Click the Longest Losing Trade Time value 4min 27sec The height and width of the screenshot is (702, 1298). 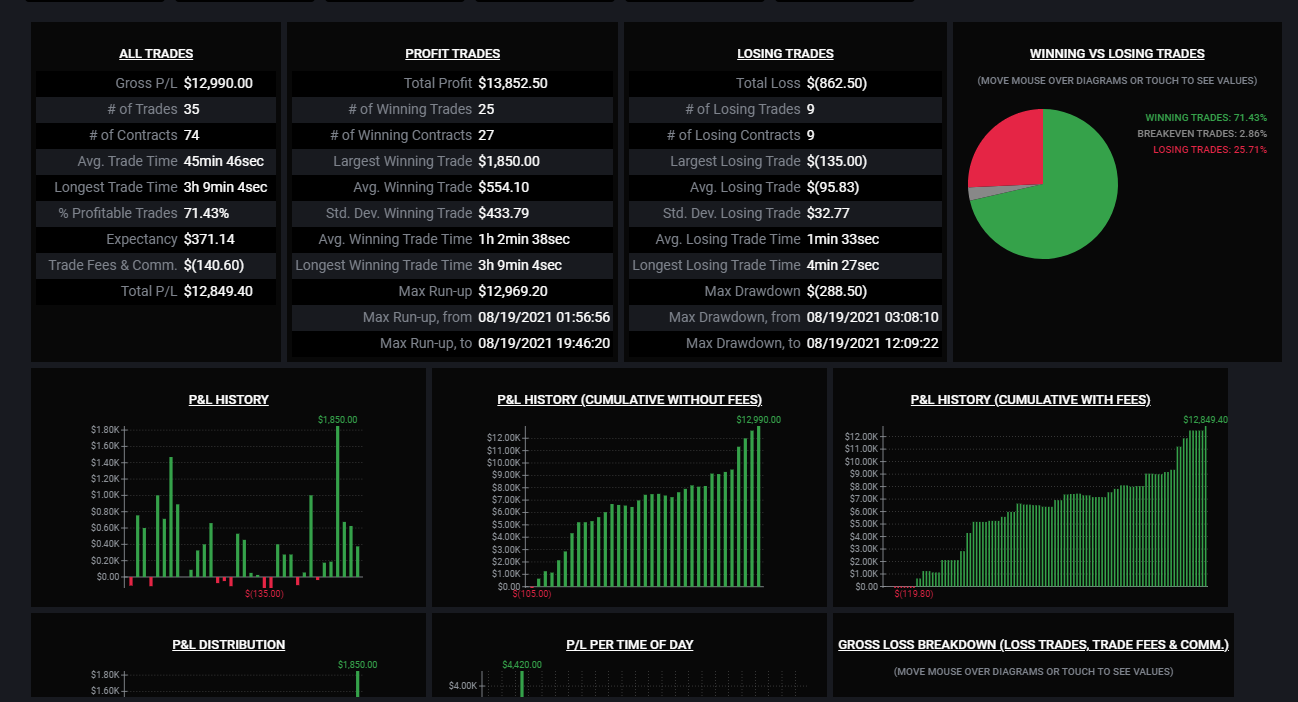(843, 265)
